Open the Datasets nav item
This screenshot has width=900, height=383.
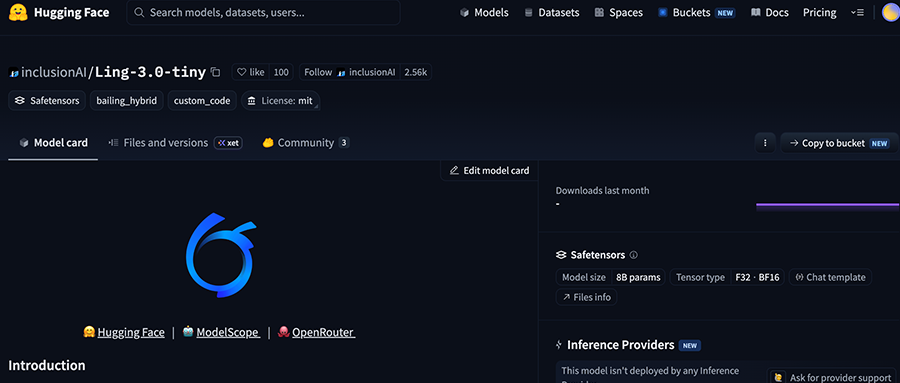(x=552, y=12)
